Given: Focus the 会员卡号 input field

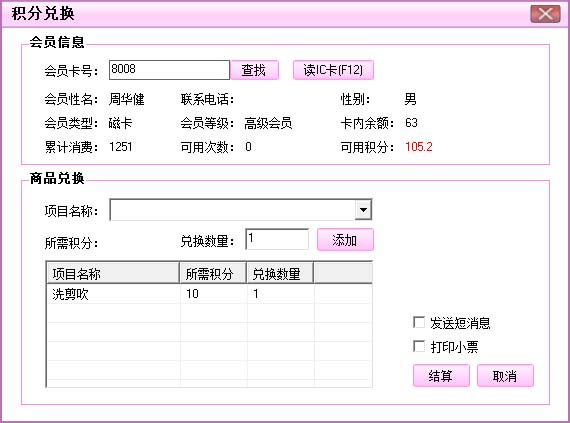Looking at the screenshot, I should 169,70.
